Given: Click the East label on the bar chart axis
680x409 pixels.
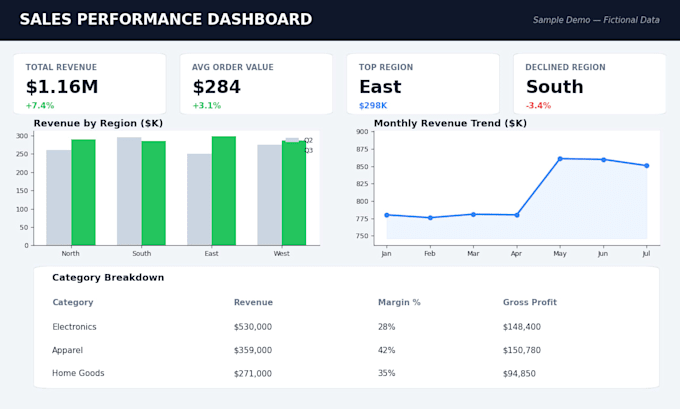Looking at the screenshot, I should click(x=212, y=253).
